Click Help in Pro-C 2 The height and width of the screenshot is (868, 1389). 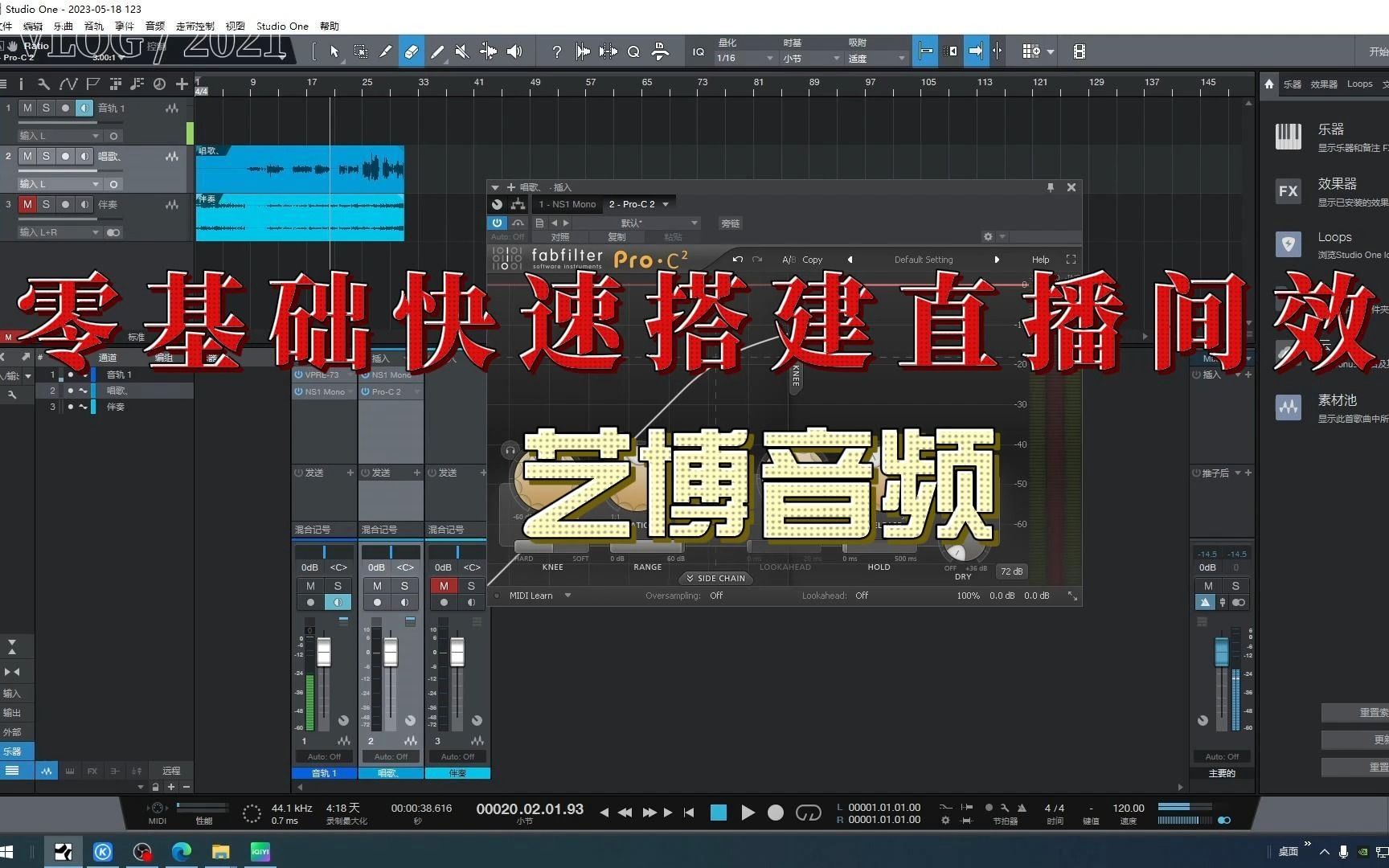[1040, 260]
